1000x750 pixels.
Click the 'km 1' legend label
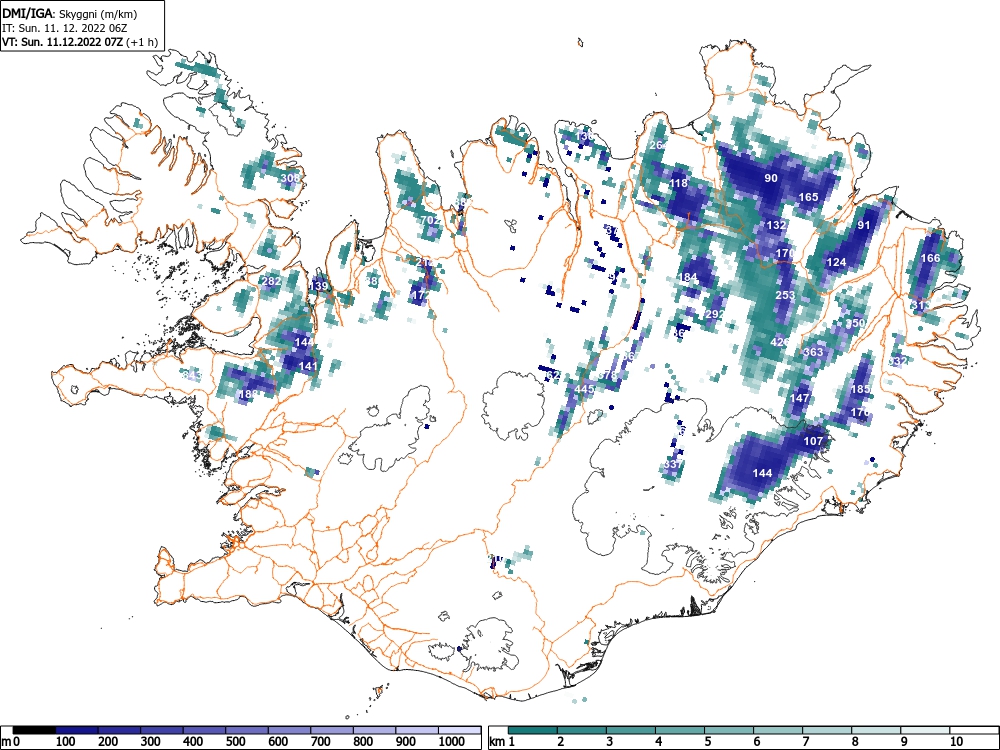(x=503, y=742)
